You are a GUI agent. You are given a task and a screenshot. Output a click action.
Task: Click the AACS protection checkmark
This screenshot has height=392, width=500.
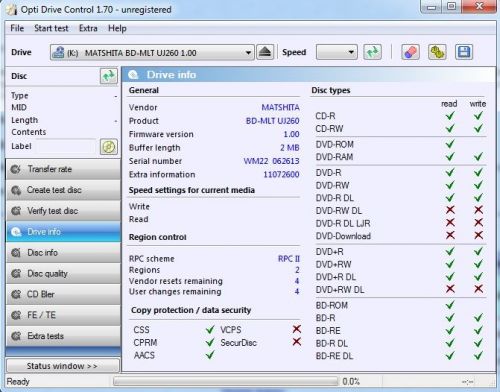[x=210, y=355]
